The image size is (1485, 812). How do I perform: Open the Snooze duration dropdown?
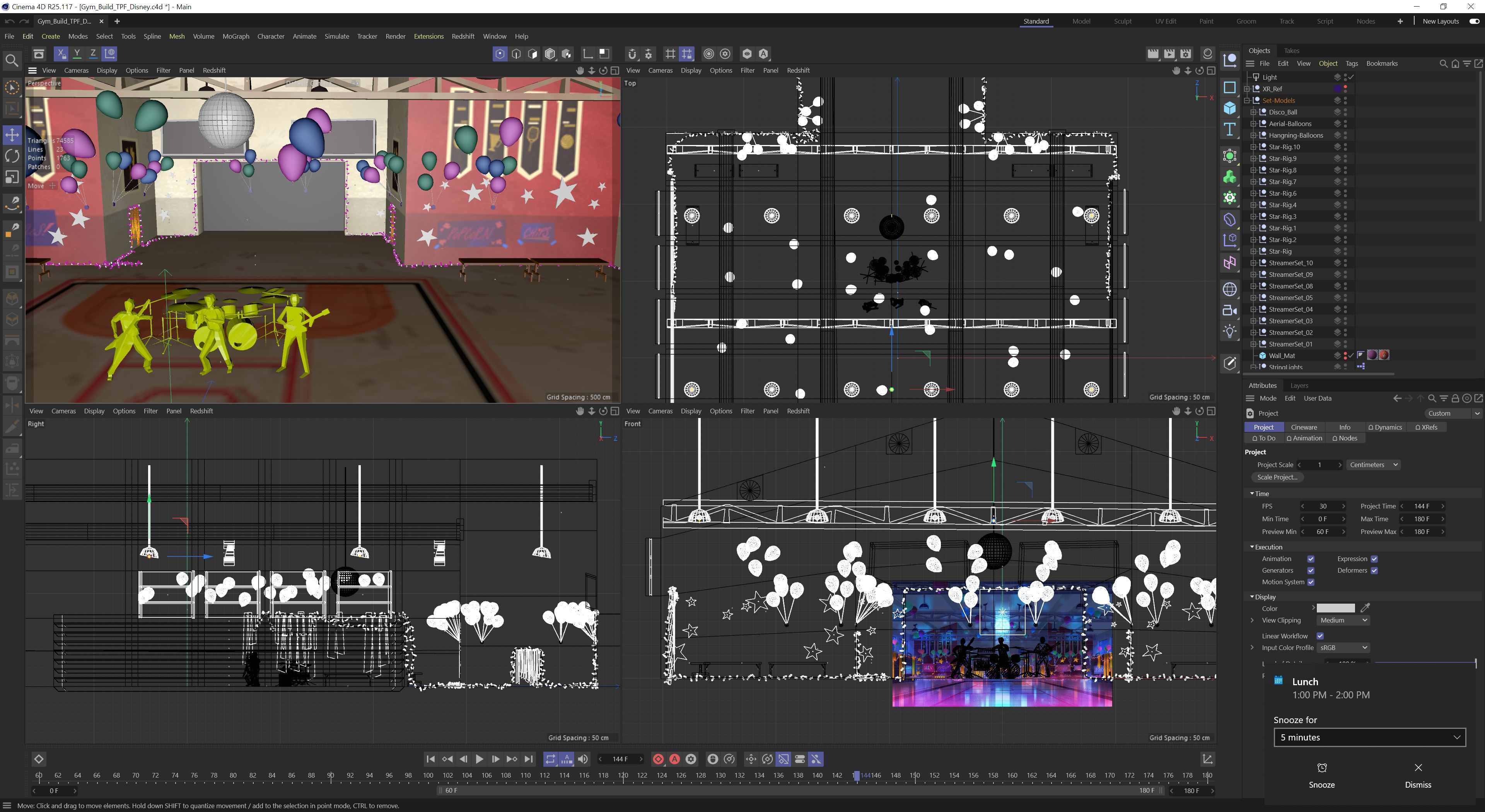1369,738
